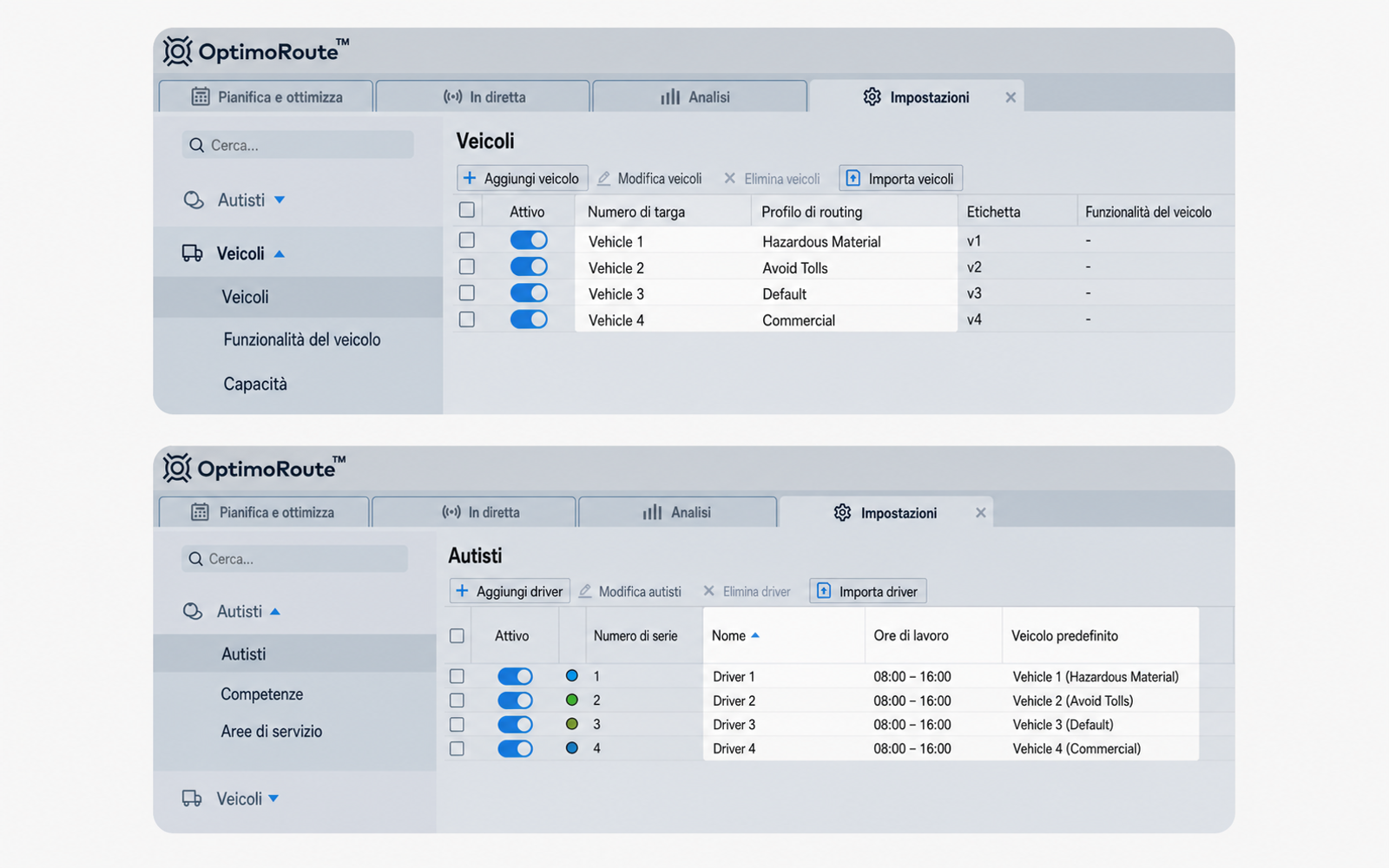This screenshot has width=1389, height=868.
Task: Click bar chart icon on upper Analisi tab
Action: click(670, 96)
